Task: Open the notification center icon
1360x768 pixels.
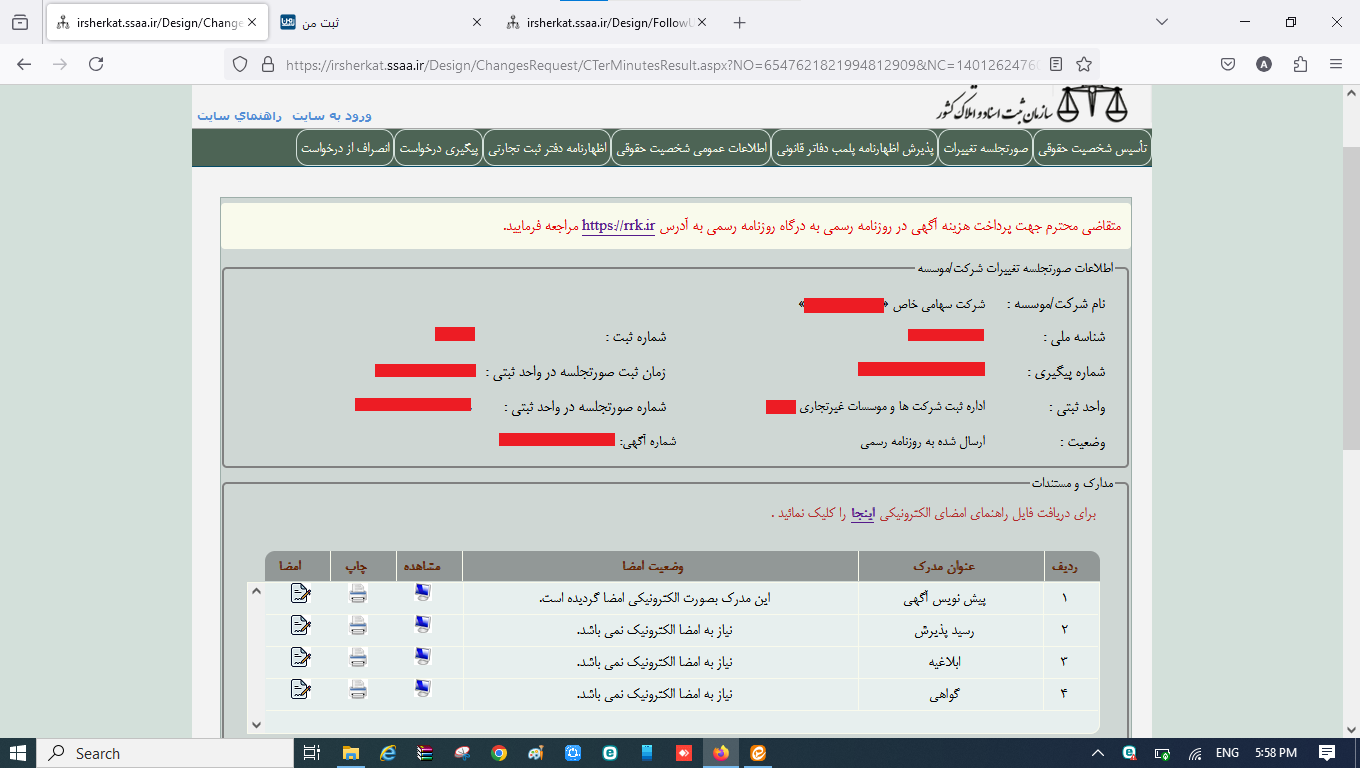Action: pyautogui.click(x=1327, y=753)
